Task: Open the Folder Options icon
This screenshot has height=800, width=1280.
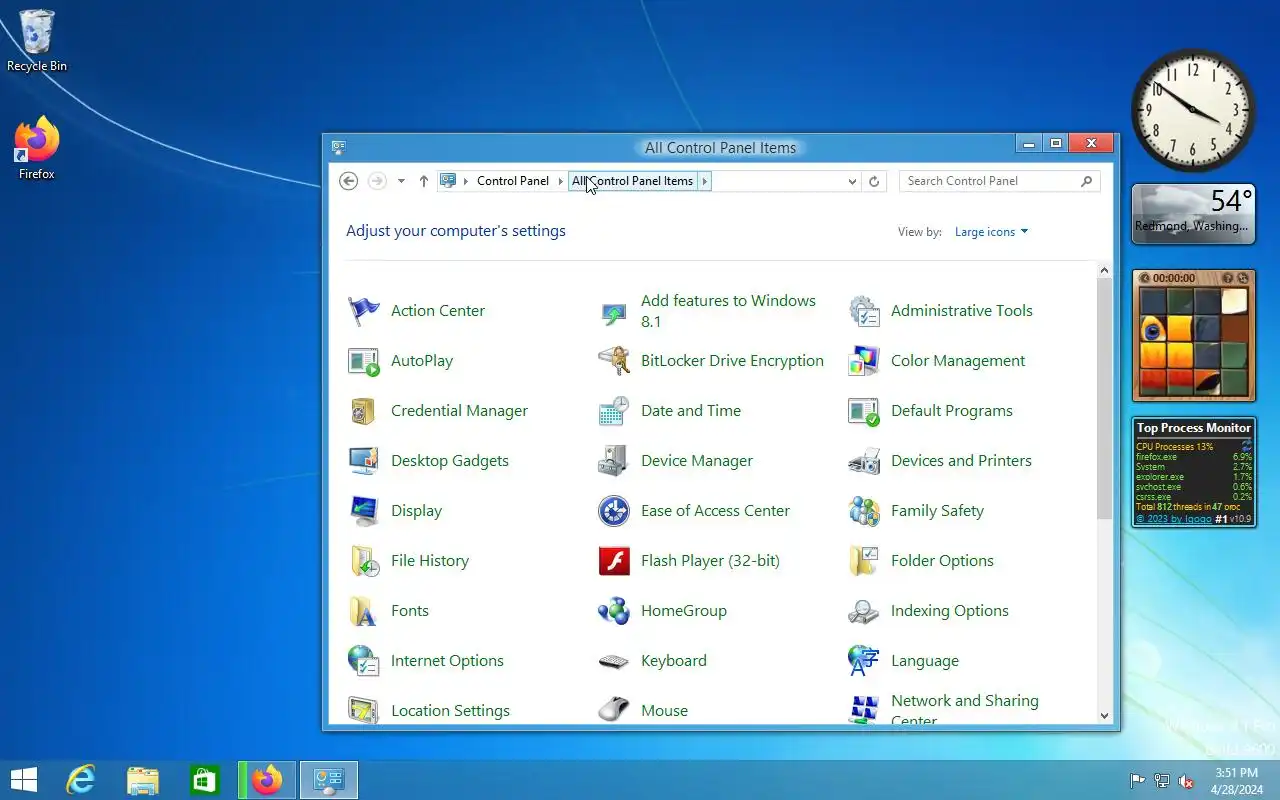Action: (864, 561)
